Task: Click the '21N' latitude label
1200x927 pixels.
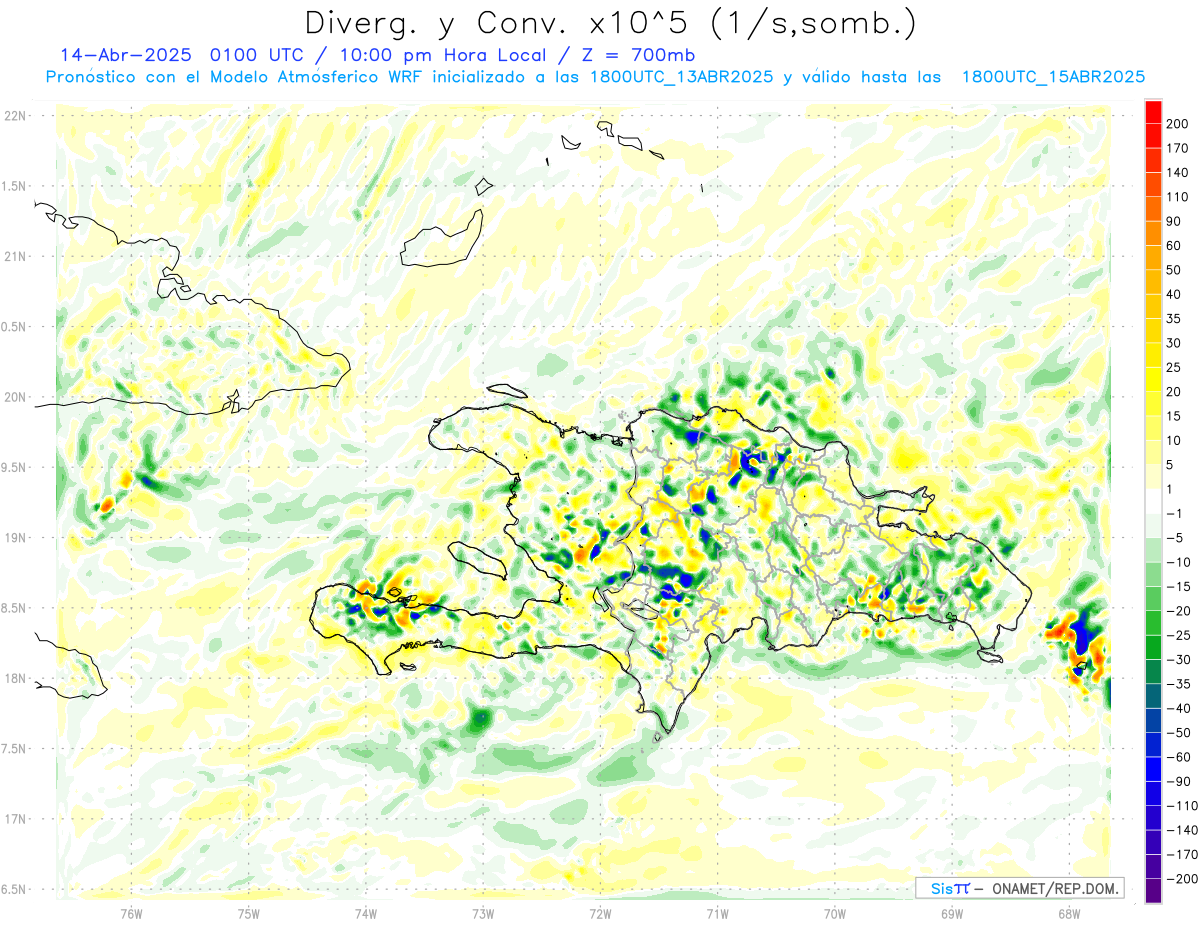Action: pos(15,256)
